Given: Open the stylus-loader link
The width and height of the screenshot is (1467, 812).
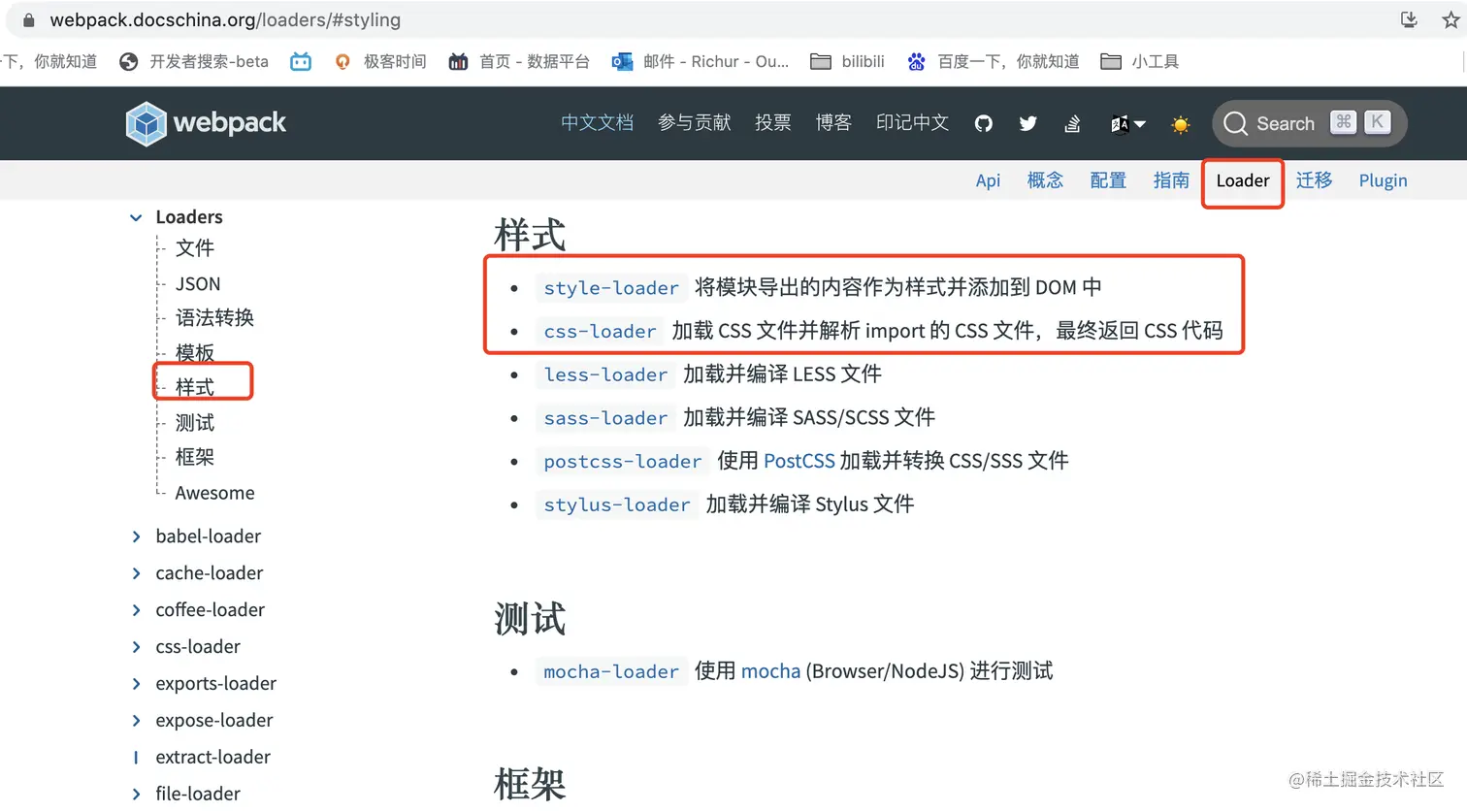Looking at the screenshot, I should pos(617,505).
